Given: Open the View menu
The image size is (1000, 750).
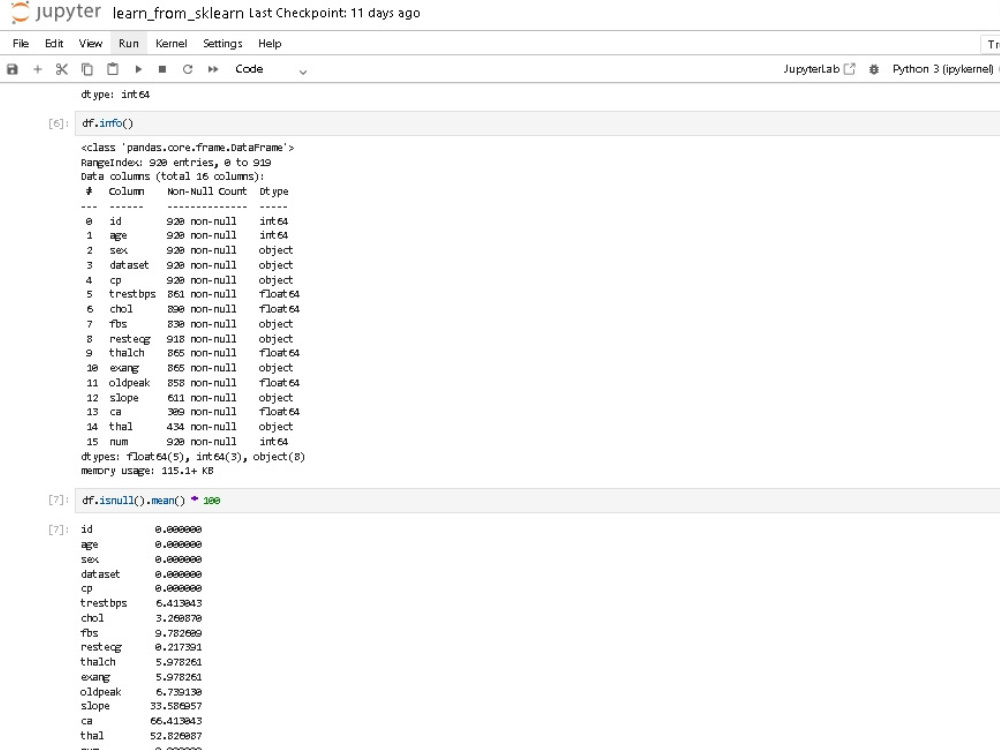Looking at the screenshot, I should pyautogui.click(x=90, y=43).
